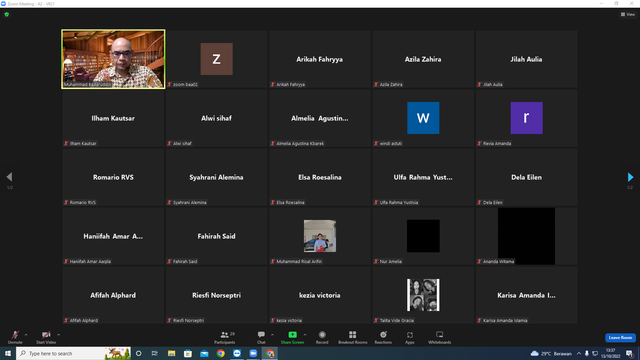Viewport: 640px width, 360px height.
Task: Expand chat options arrow beside Chat
Action: tap(272, 335)
